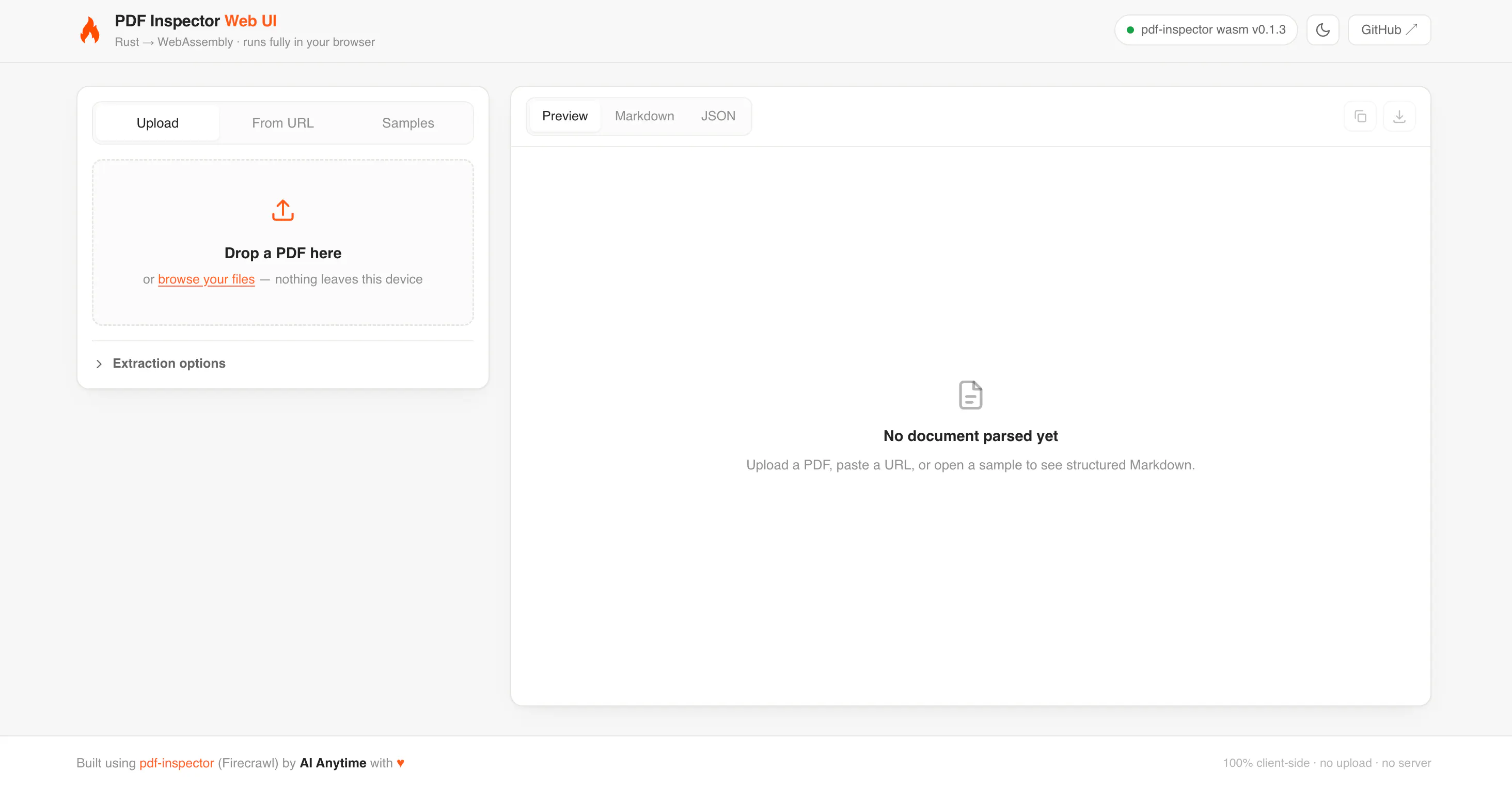The width and height of the screenshot is (1512, 787).
Task: Toggle dark mode with moon icon
Action: 1322,30
